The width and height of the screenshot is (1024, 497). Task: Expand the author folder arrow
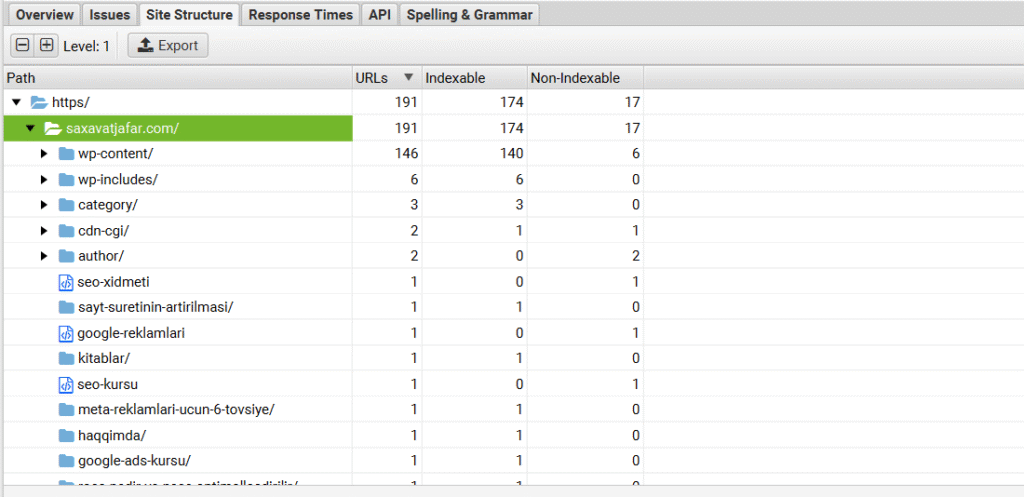point(44,256)
